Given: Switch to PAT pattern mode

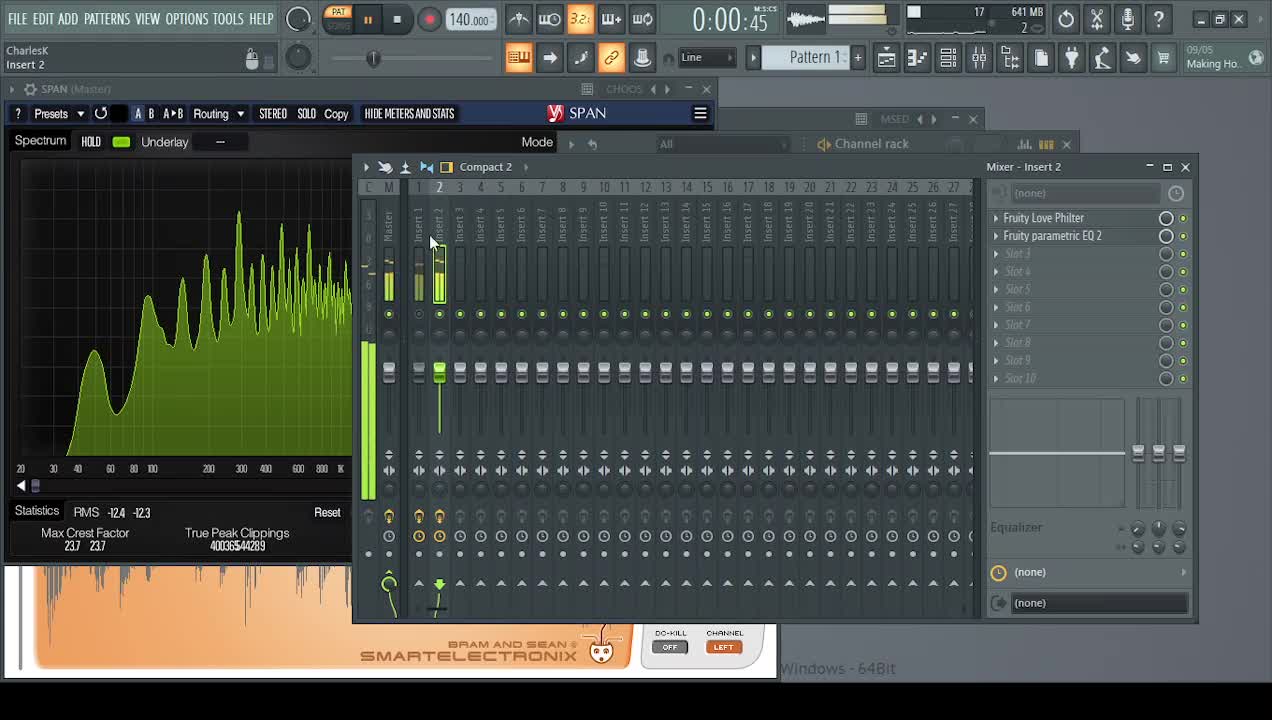Looking at the screenshot, I should (338, 13).
